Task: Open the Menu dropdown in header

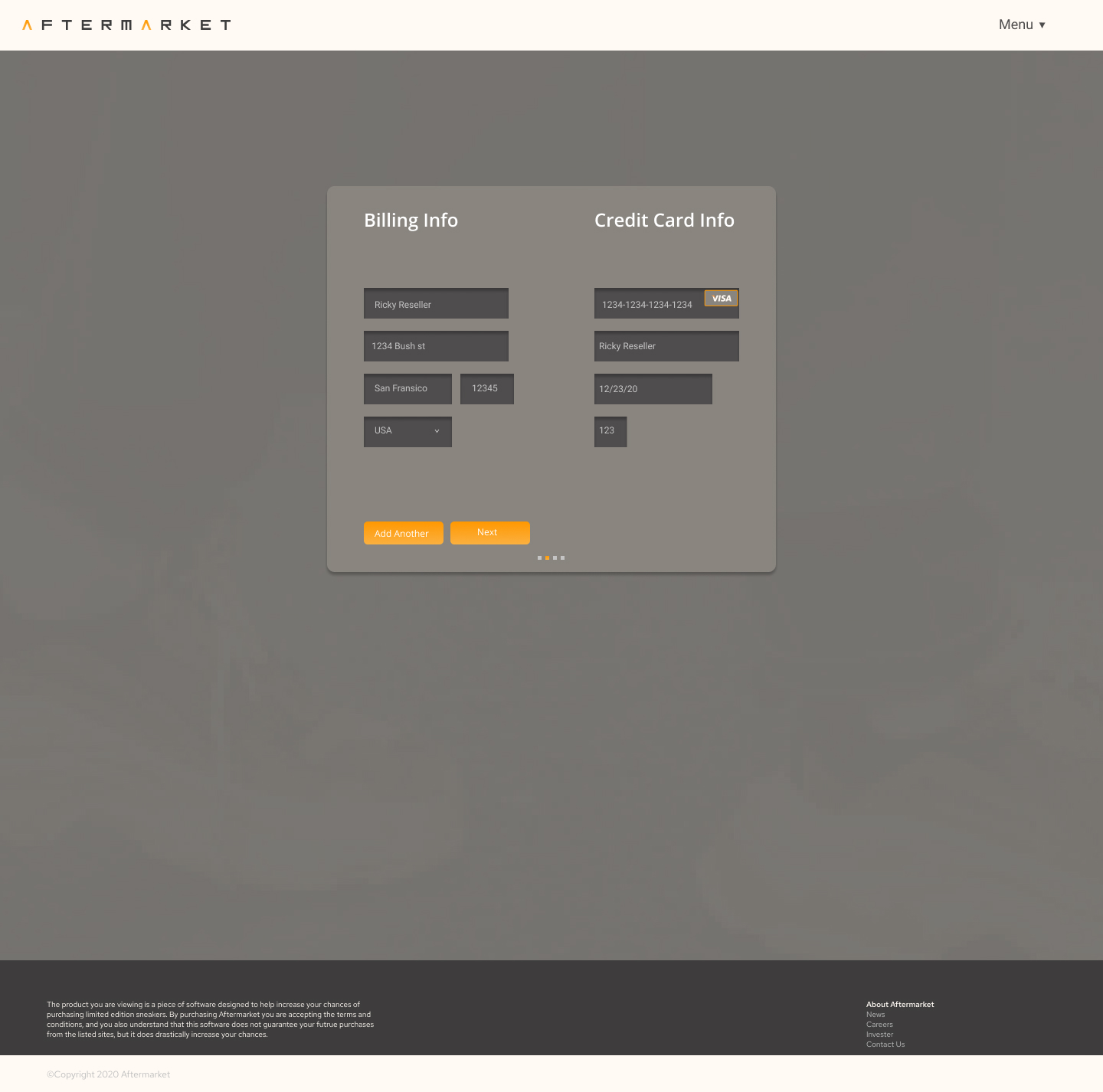Action: [1021, 25]
